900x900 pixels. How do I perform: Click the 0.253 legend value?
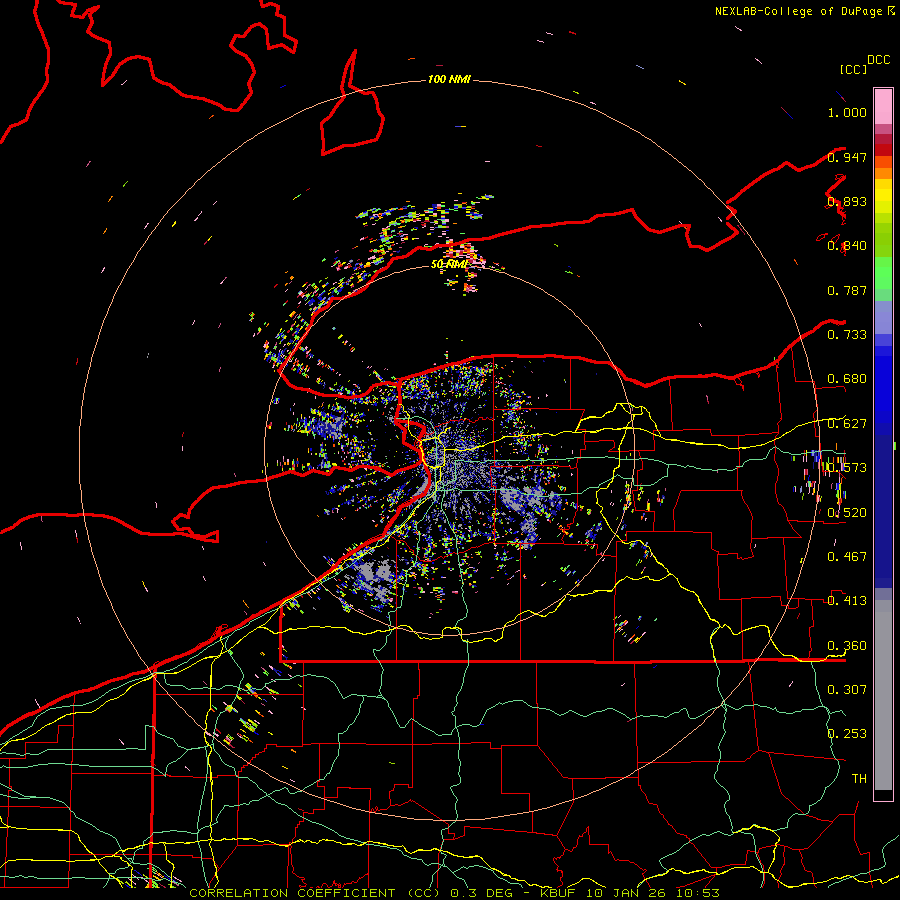(847, 734)
